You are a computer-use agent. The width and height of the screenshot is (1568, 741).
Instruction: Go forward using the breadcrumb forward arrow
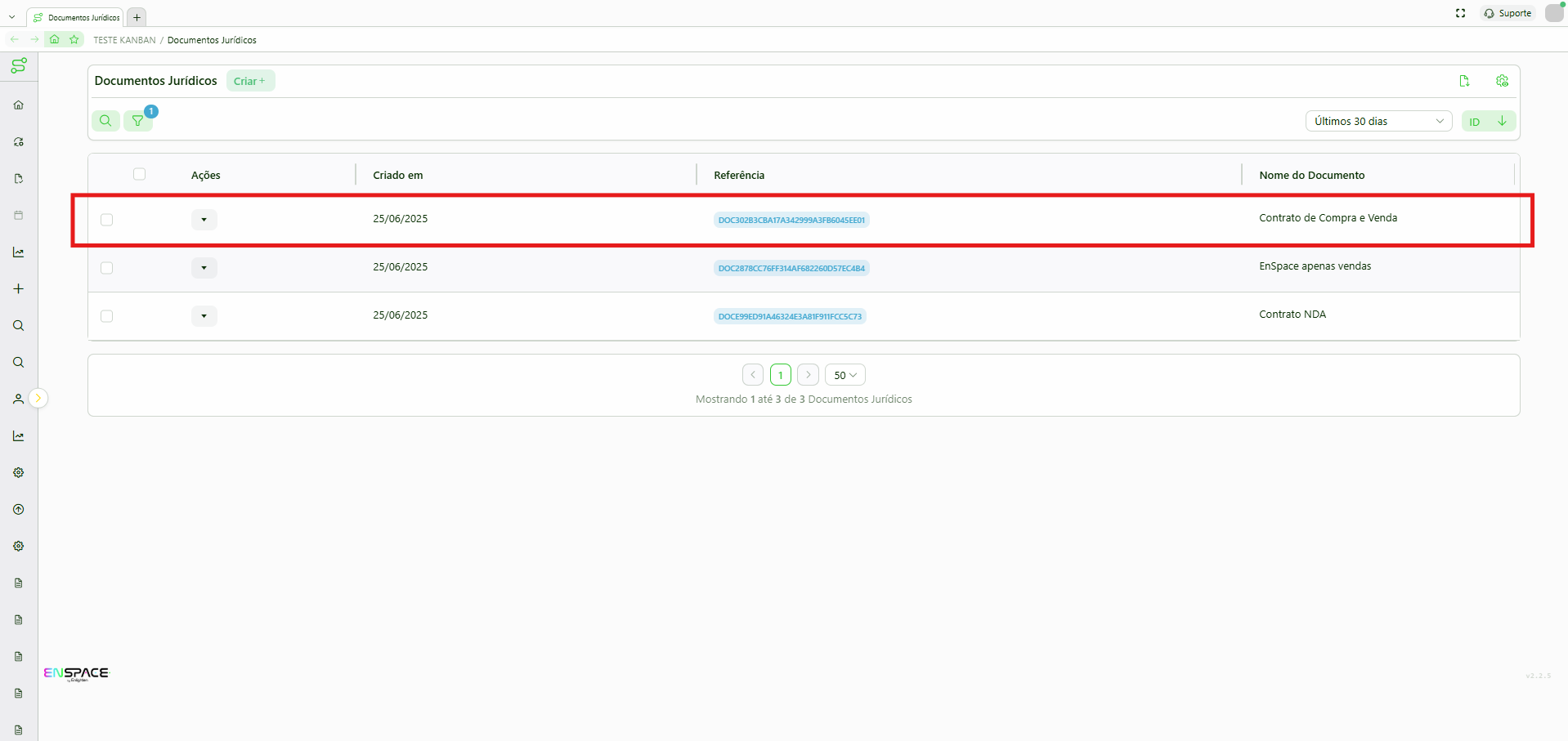(x=34, y=39)
